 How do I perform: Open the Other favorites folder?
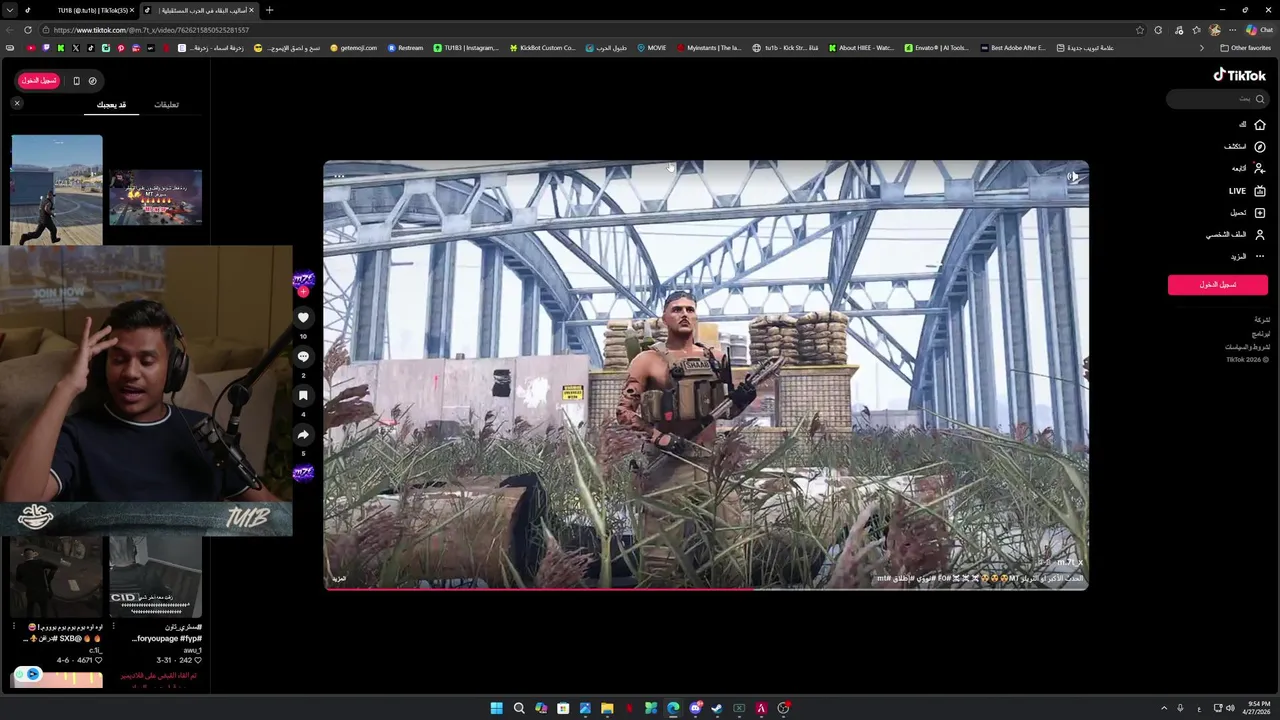[1245, 48]
